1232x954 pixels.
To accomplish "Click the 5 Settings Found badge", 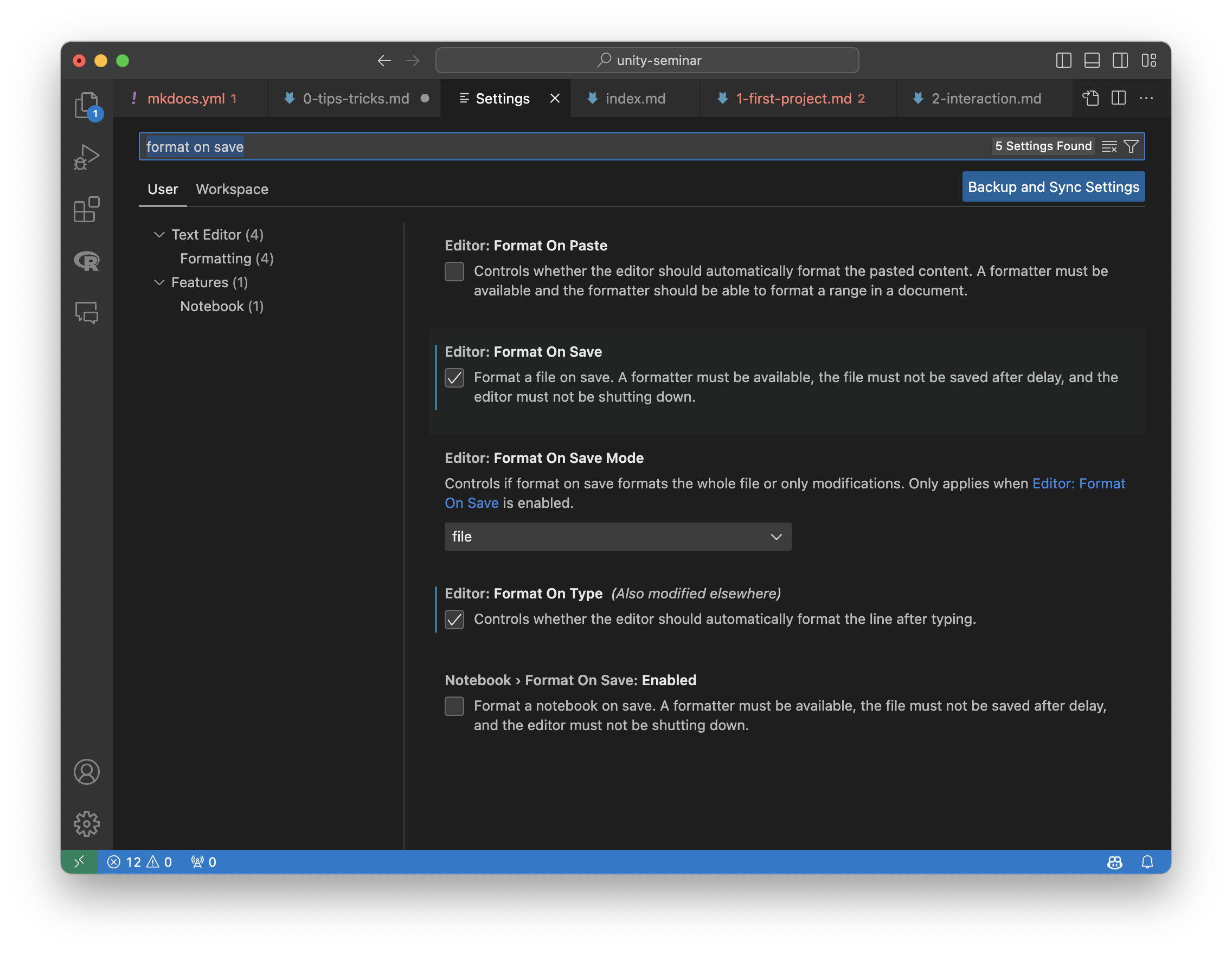I will pyautogui.click(x=1043, y=146).
